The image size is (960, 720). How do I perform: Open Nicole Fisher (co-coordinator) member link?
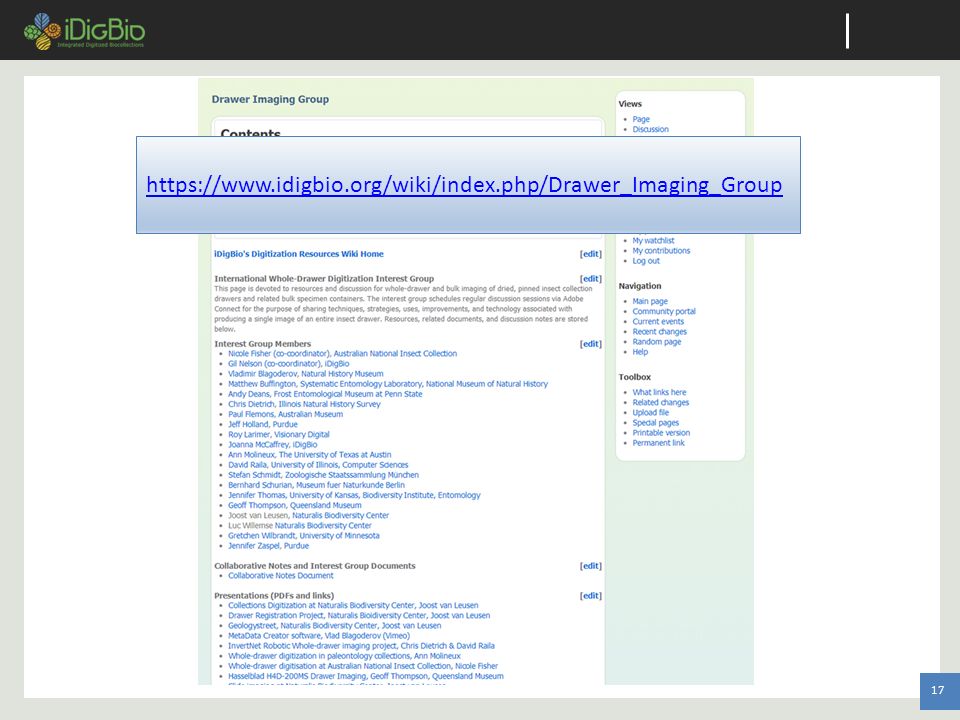click(342, 354)
